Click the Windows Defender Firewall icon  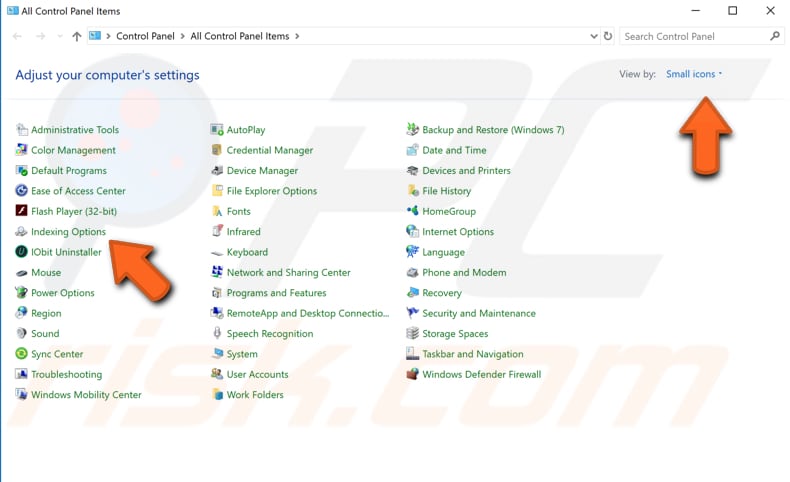[x=412, y=374]
